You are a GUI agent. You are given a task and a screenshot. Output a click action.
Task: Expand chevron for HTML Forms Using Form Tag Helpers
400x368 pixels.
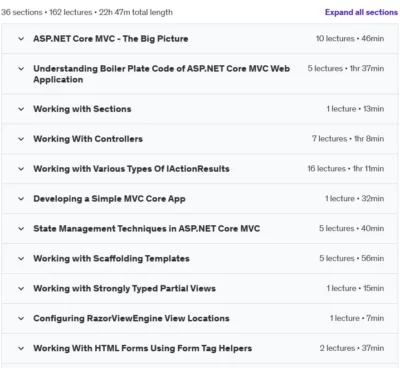(21, 348)
